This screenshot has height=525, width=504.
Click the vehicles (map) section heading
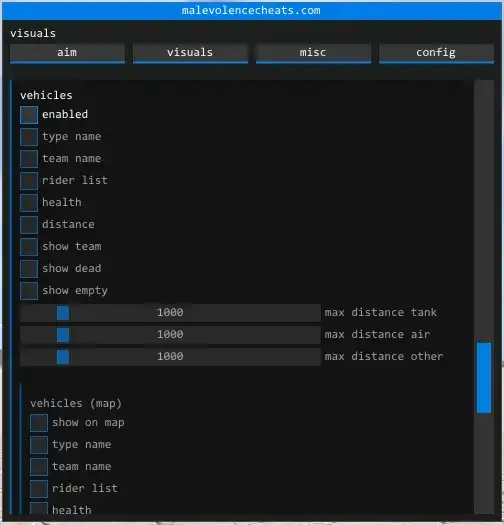[x=76, y=403]
